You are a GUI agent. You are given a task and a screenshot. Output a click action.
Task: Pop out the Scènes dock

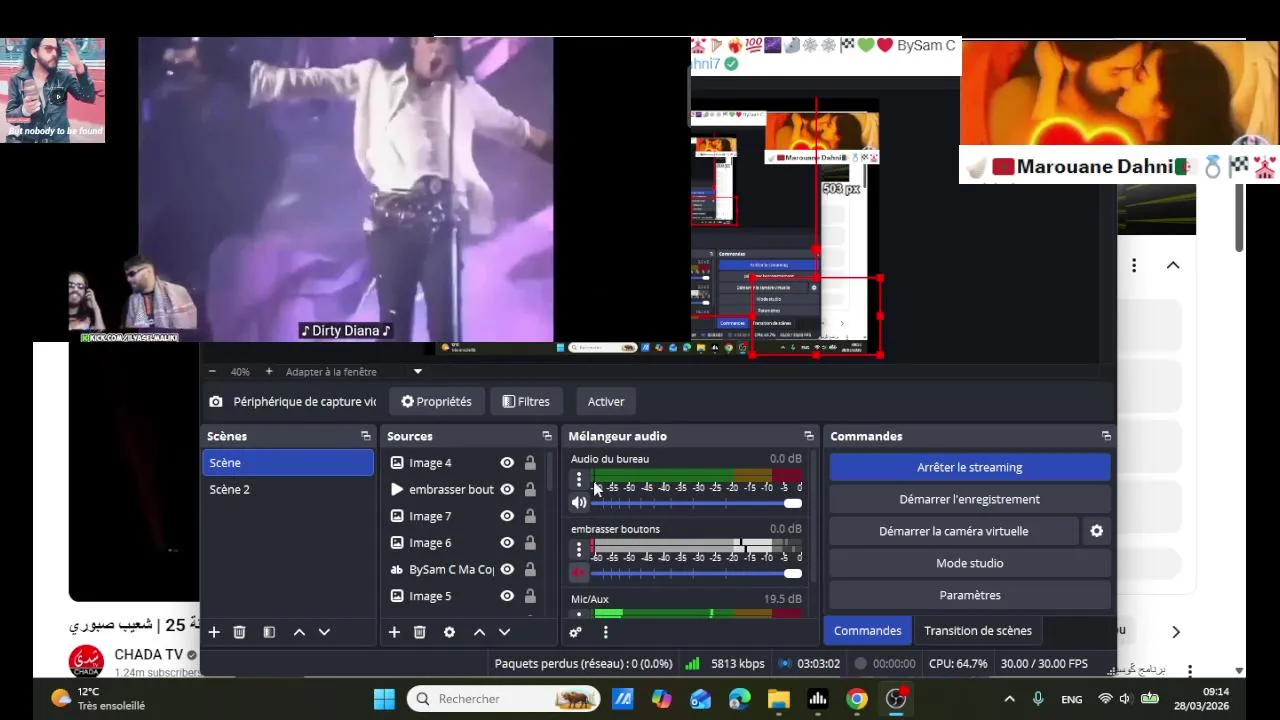tap(366, 436)
